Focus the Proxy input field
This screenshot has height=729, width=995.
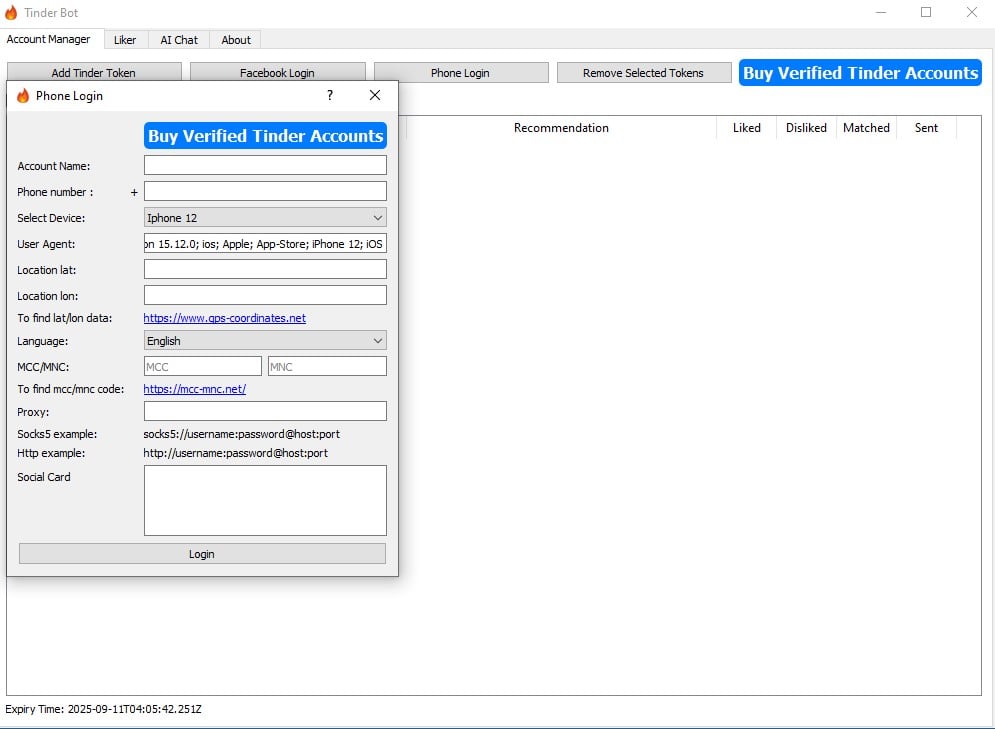click(x=265, y=411)
